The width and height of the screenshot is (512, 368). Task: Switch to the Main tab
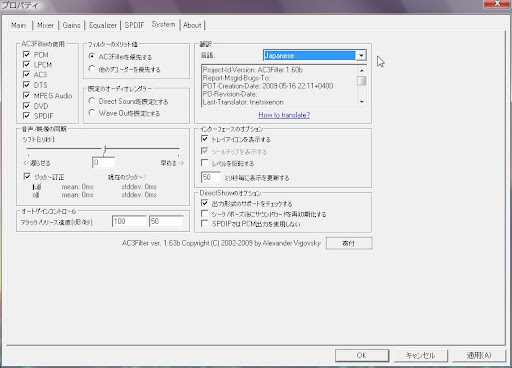pyautogui.click(x=18, y=25)
